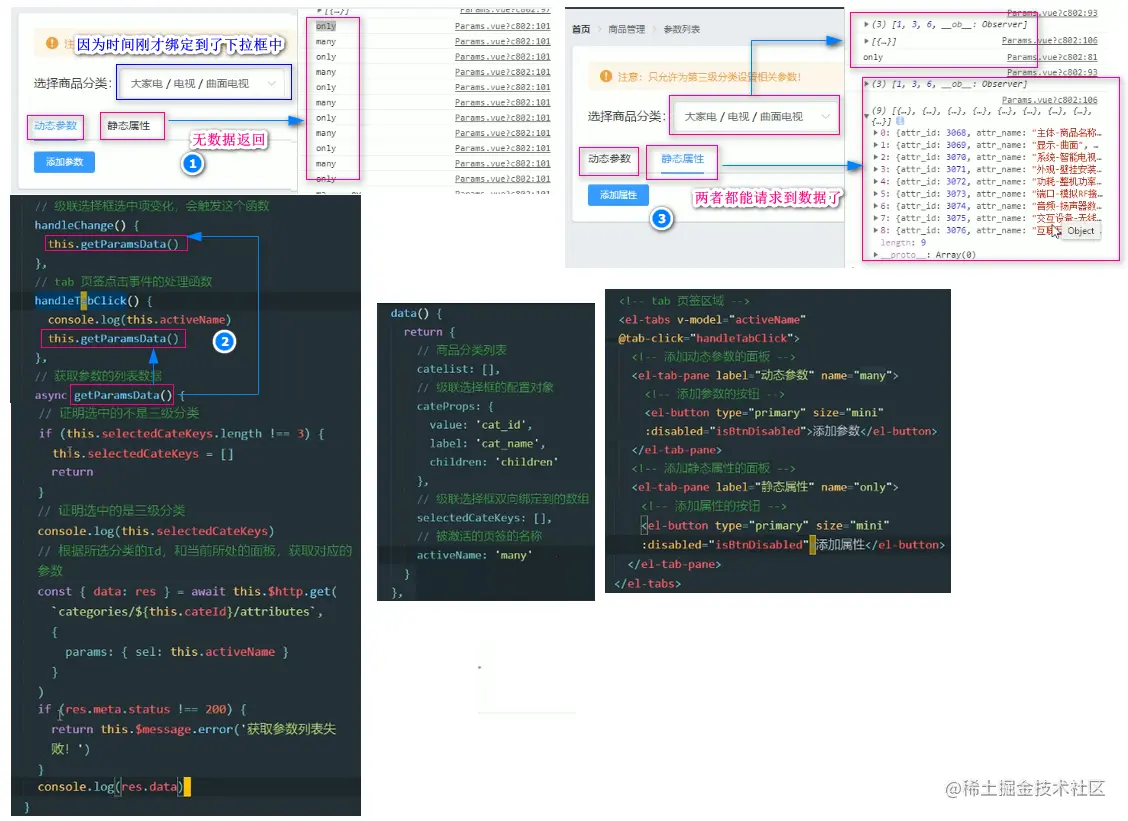Expand the [{…}] console entry beside Params.vue?c802:106

pyautogui.click(x=866, y=41)
